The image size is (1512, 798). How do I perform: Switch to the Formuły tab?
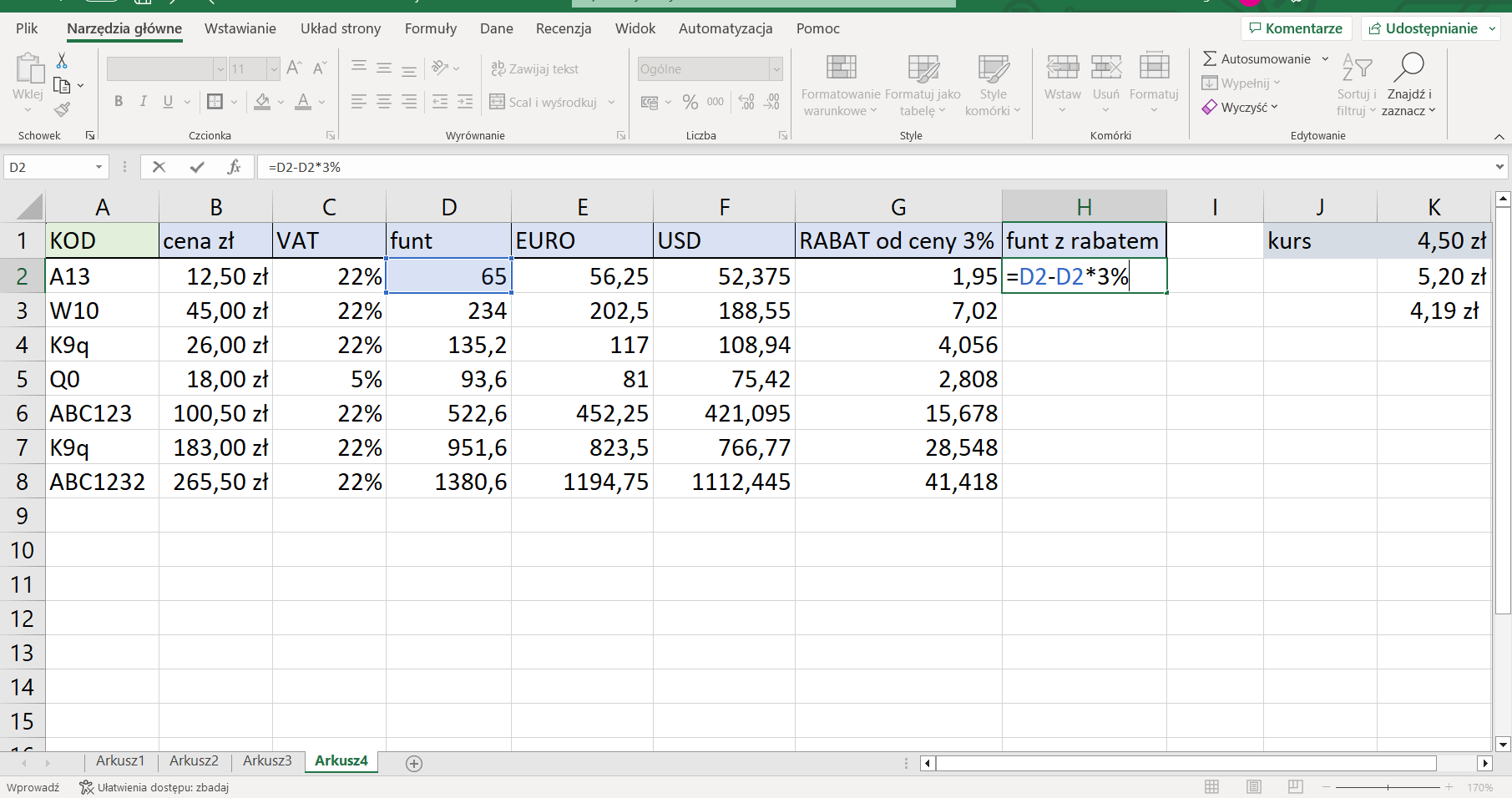pyautogui.click(x=431, y=28)
